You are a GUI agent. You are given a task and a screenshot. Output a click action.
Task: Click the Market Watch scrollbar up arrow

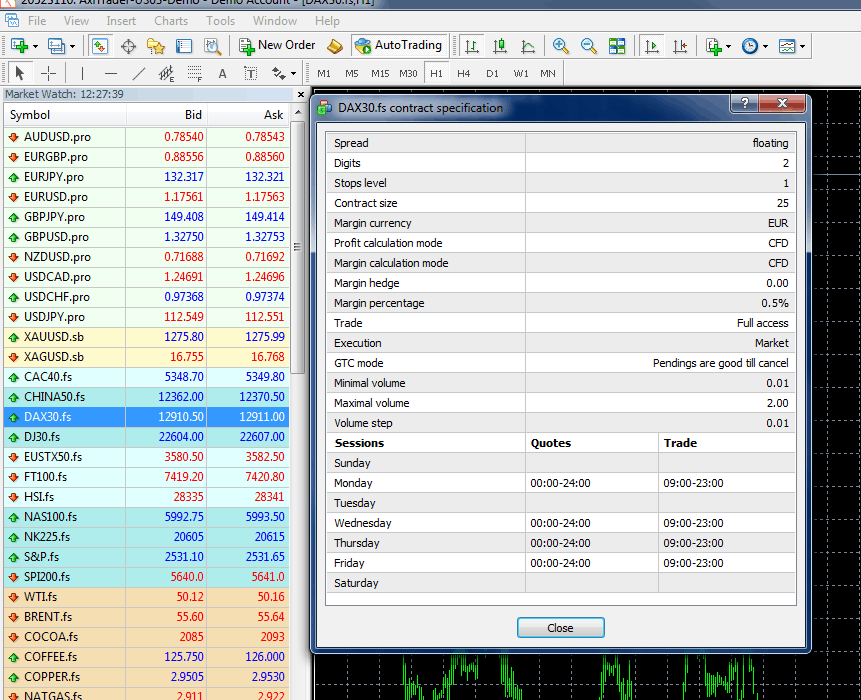click(x=298, y=113)
